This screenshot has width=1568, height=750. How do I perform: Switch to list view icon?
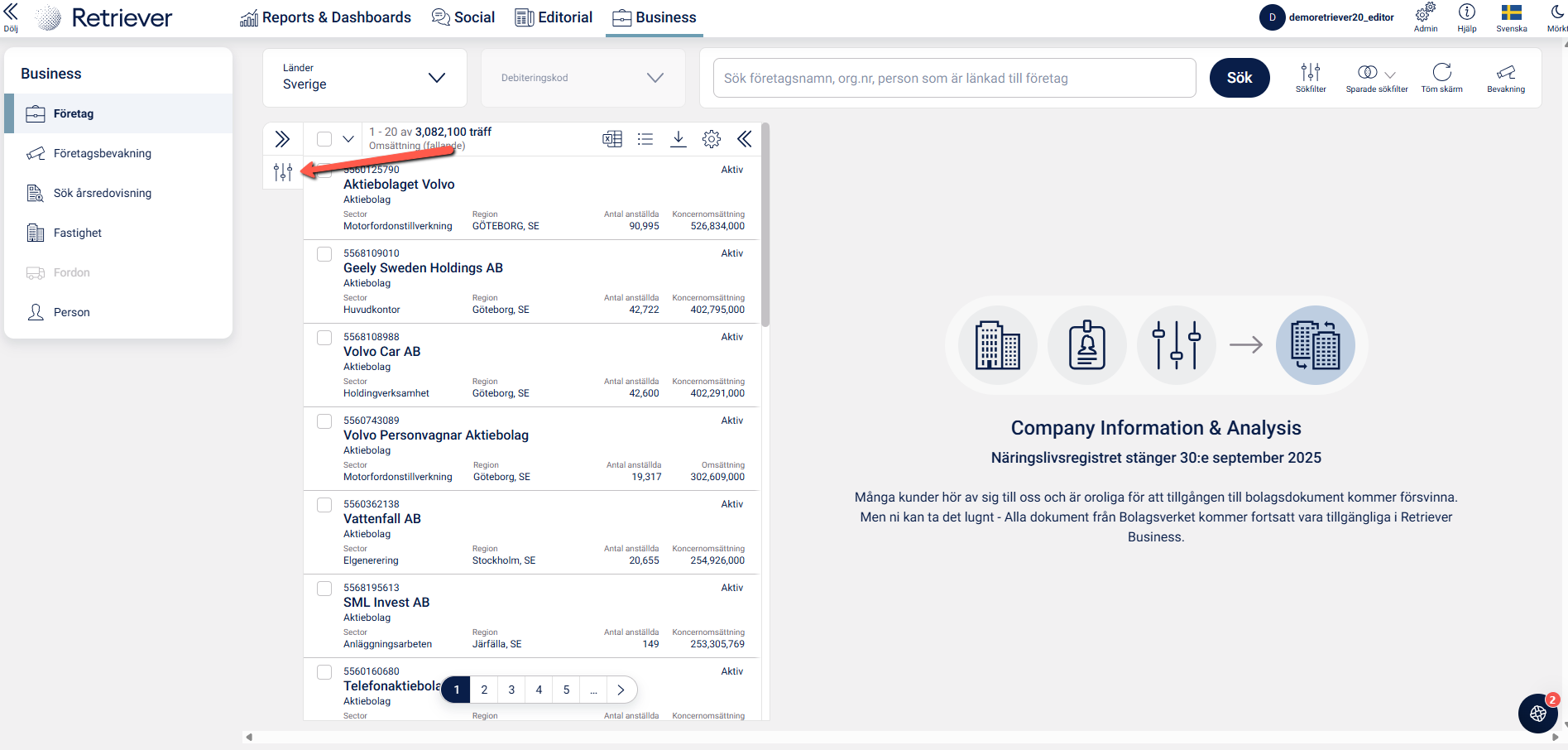645,139
